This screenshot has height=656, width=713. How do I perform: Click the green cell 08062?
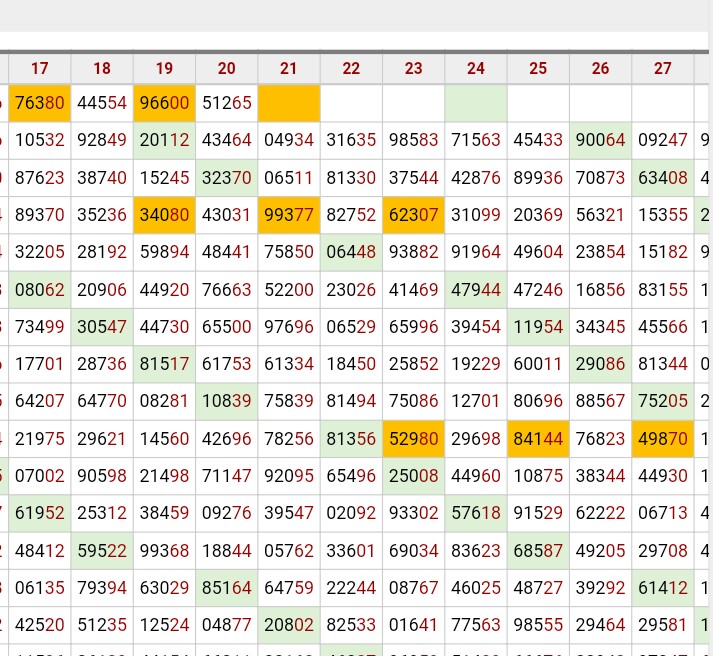point(40,290)
